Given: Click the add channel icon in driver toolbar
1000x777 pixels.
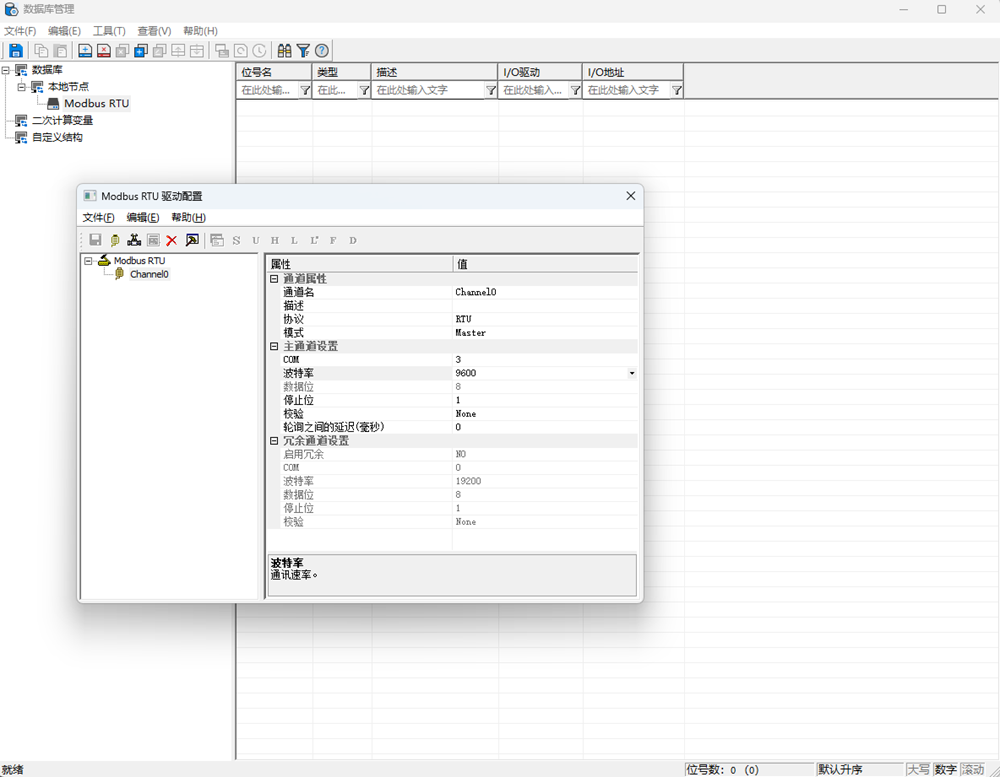Looking at the screenshot, I should point(115,240).
